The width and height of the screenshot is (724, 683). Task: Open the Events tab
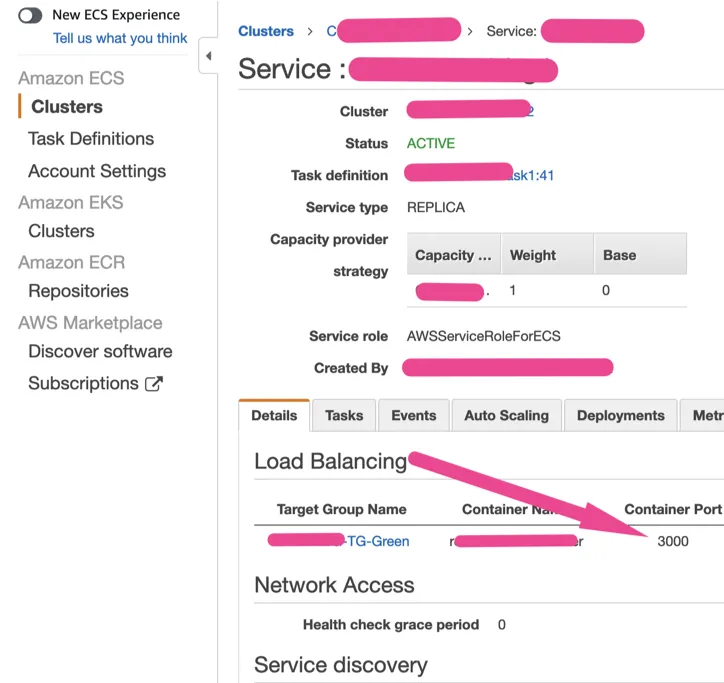click(414, 415)
